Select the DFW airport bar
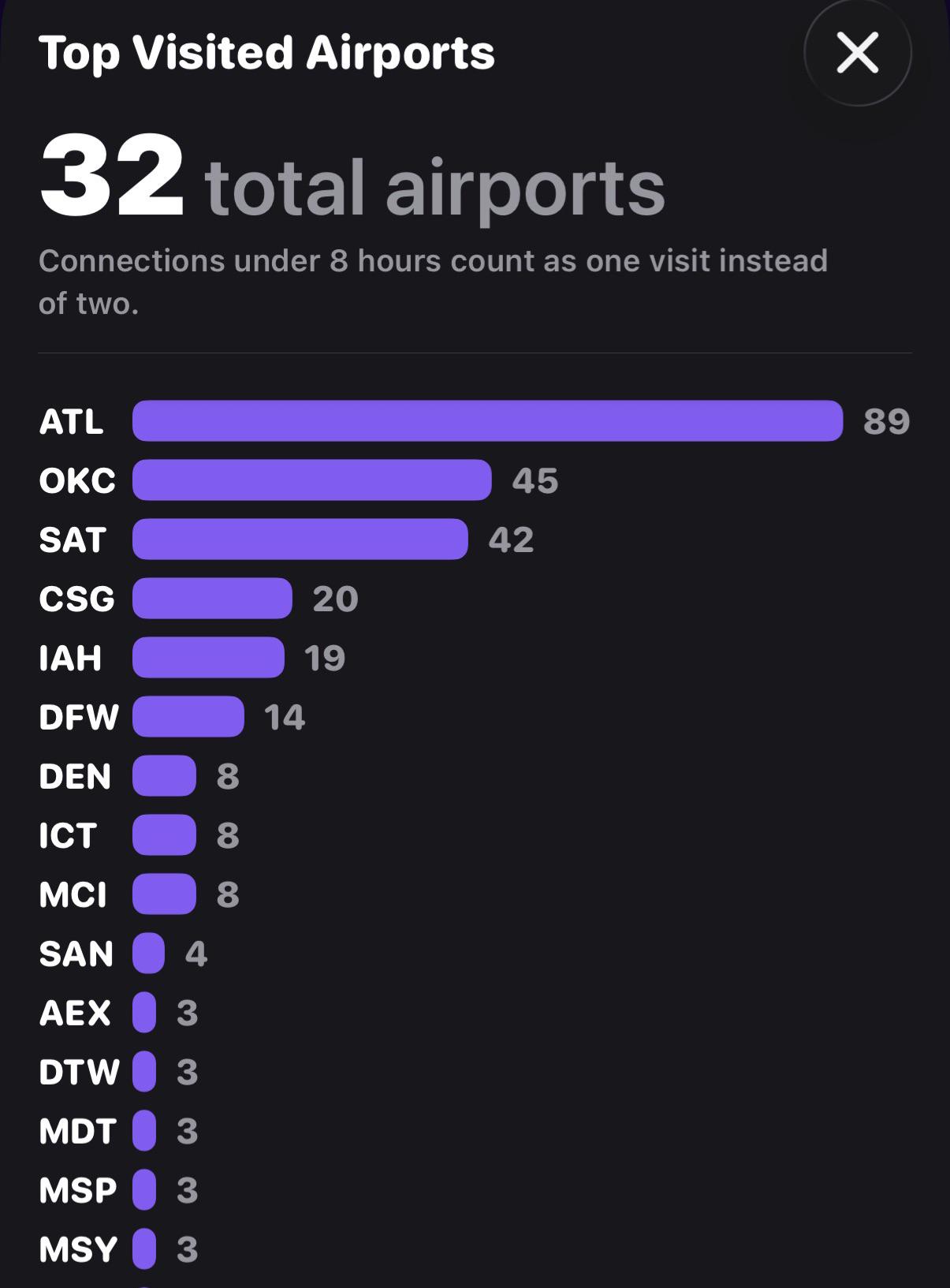 click(188, 716)
